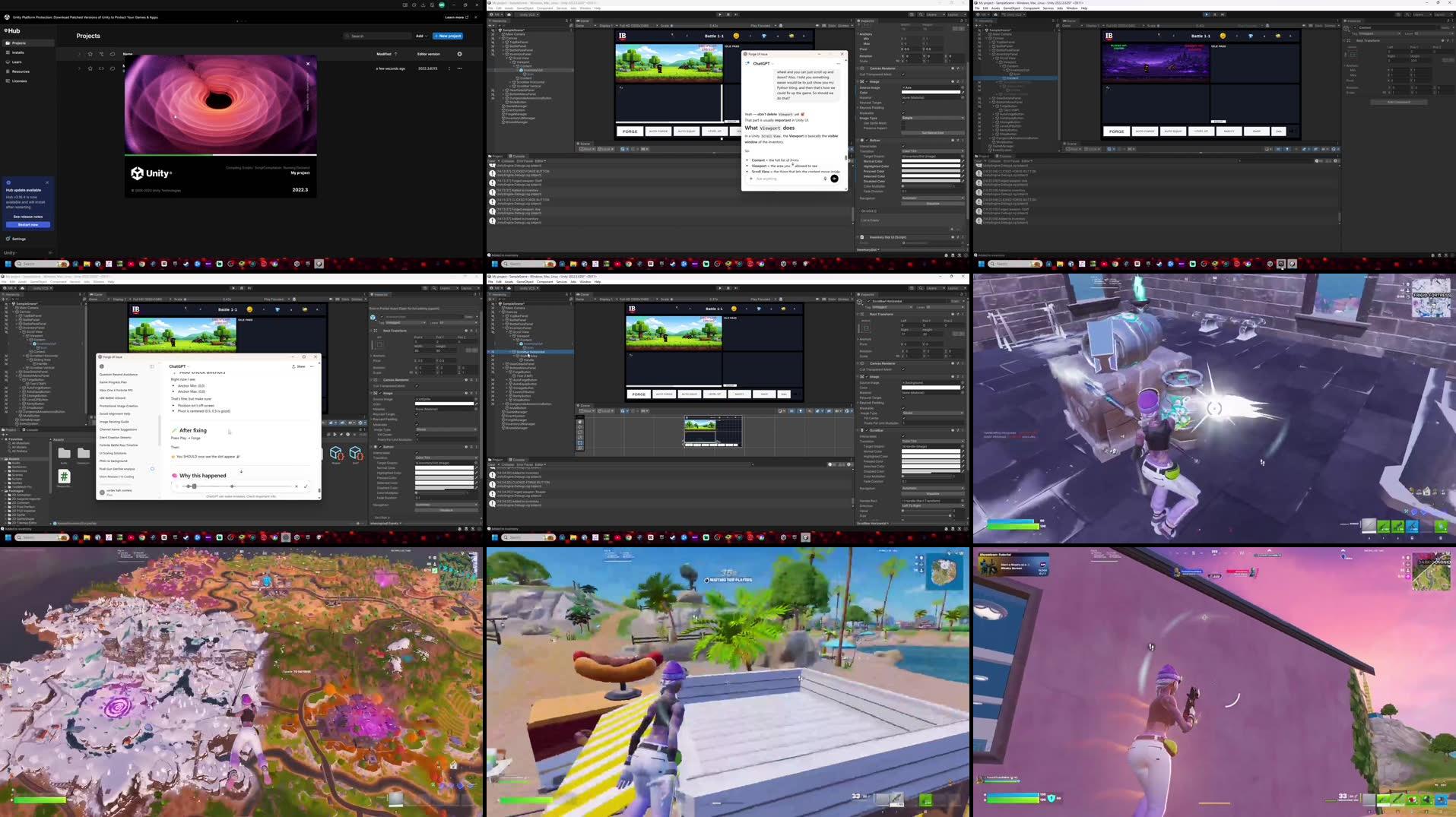Enable the Raycast Target checkbox in the Image component

pos(903,103)
